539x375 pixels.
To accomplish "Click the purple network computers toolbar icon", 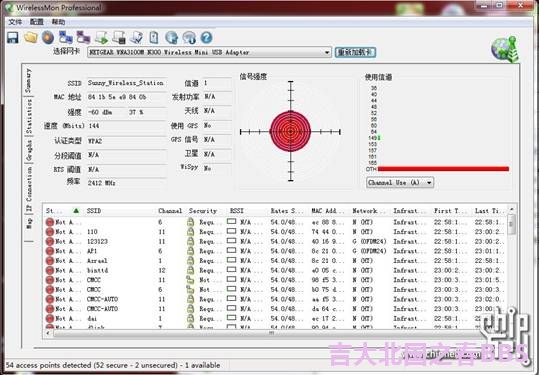I will [83, 37].
